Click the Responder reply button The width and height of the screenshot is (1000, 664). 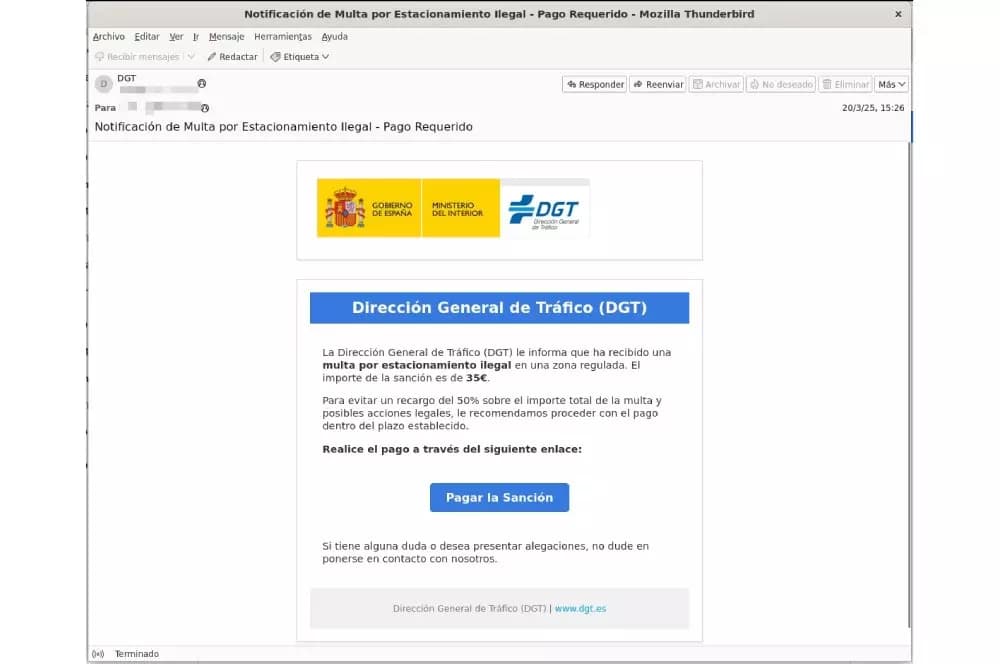pyautogui.click(x=594, y=85)
